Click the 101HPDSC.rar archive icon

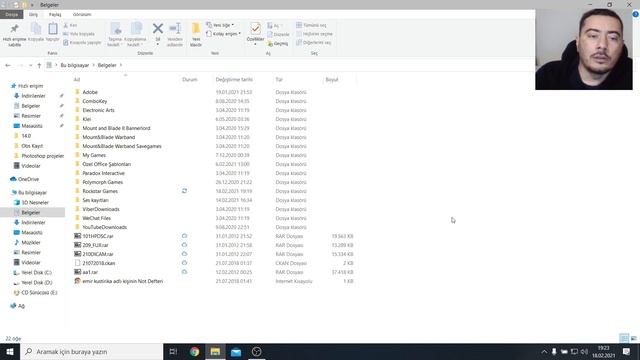click(x=78, y=236)
